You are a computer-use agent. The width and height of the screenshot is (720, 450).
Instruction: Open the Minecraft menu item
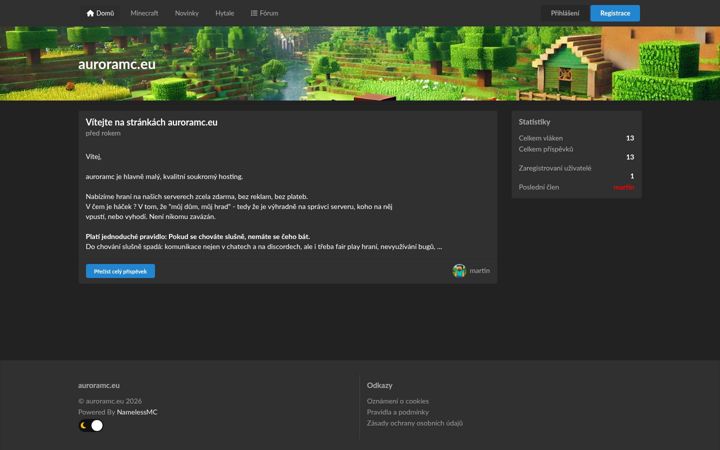(x=144, y=13)
